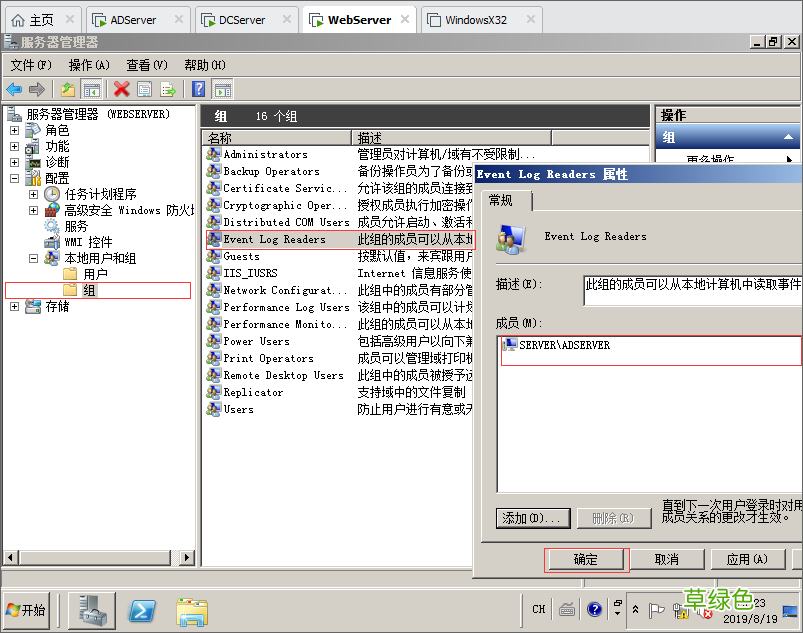Toggle the console tree pane icon

(91, 88)
